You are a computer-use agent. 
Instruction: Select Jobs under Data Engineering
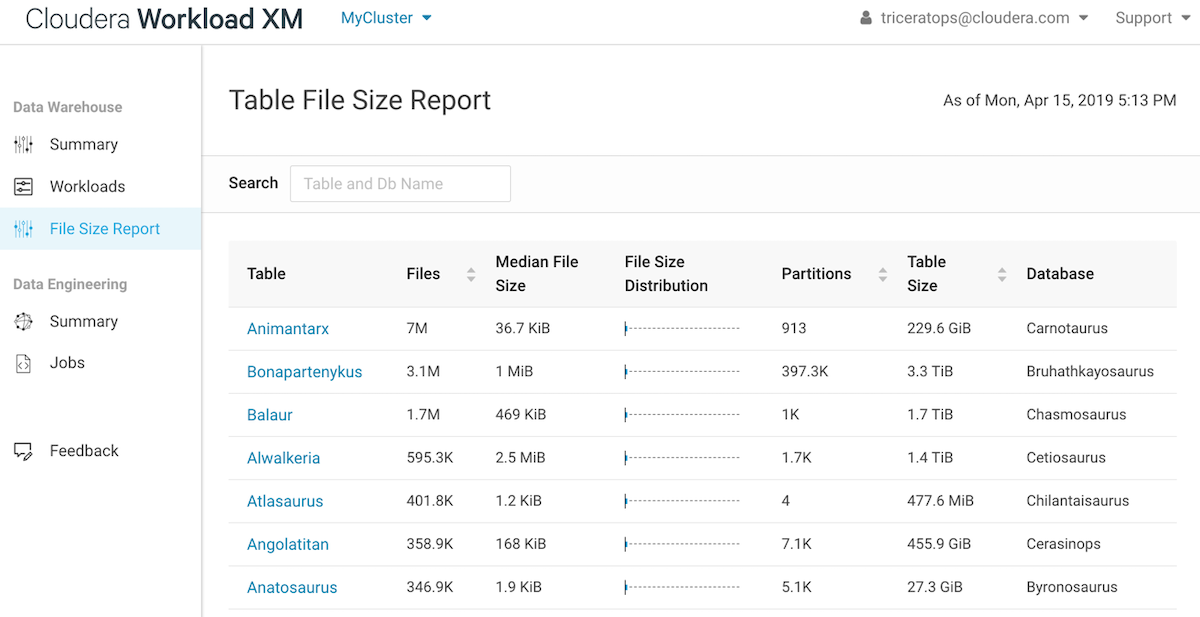coord(67,364)
